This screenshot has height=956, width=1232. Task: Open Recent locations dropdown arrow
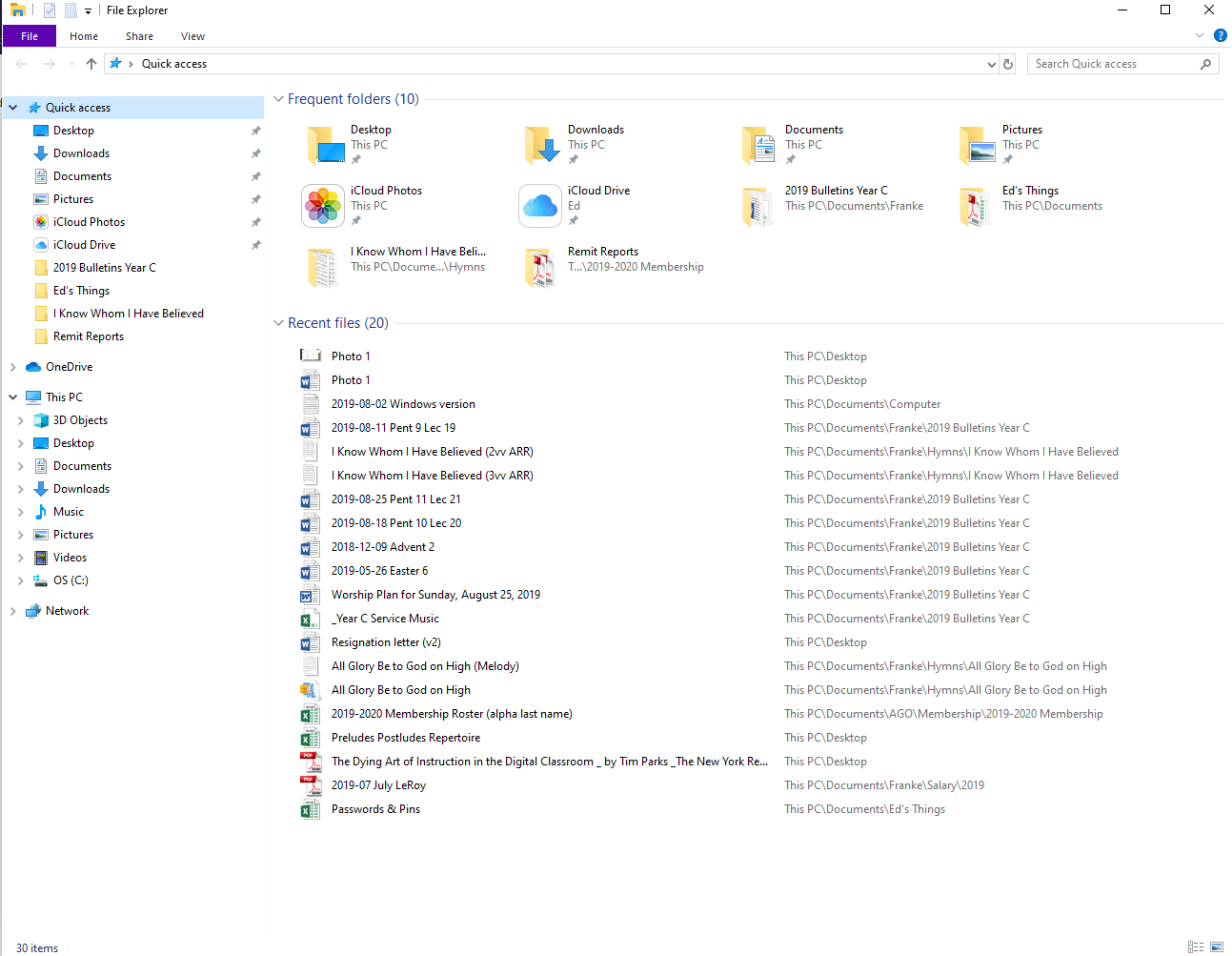coord(71,64)
